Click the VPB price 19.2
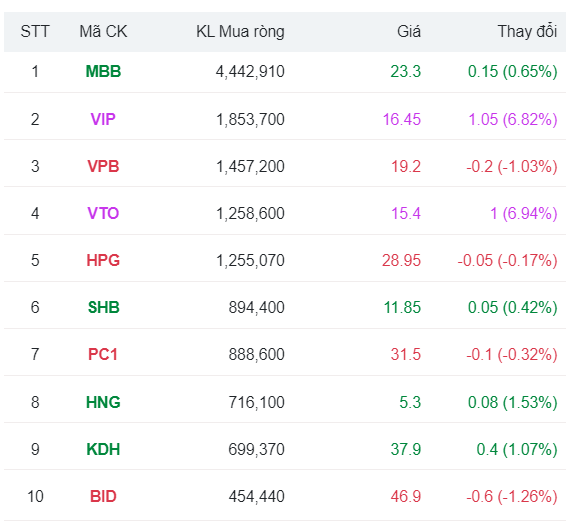The image size is (567, 524). click(x=406, y=166)
